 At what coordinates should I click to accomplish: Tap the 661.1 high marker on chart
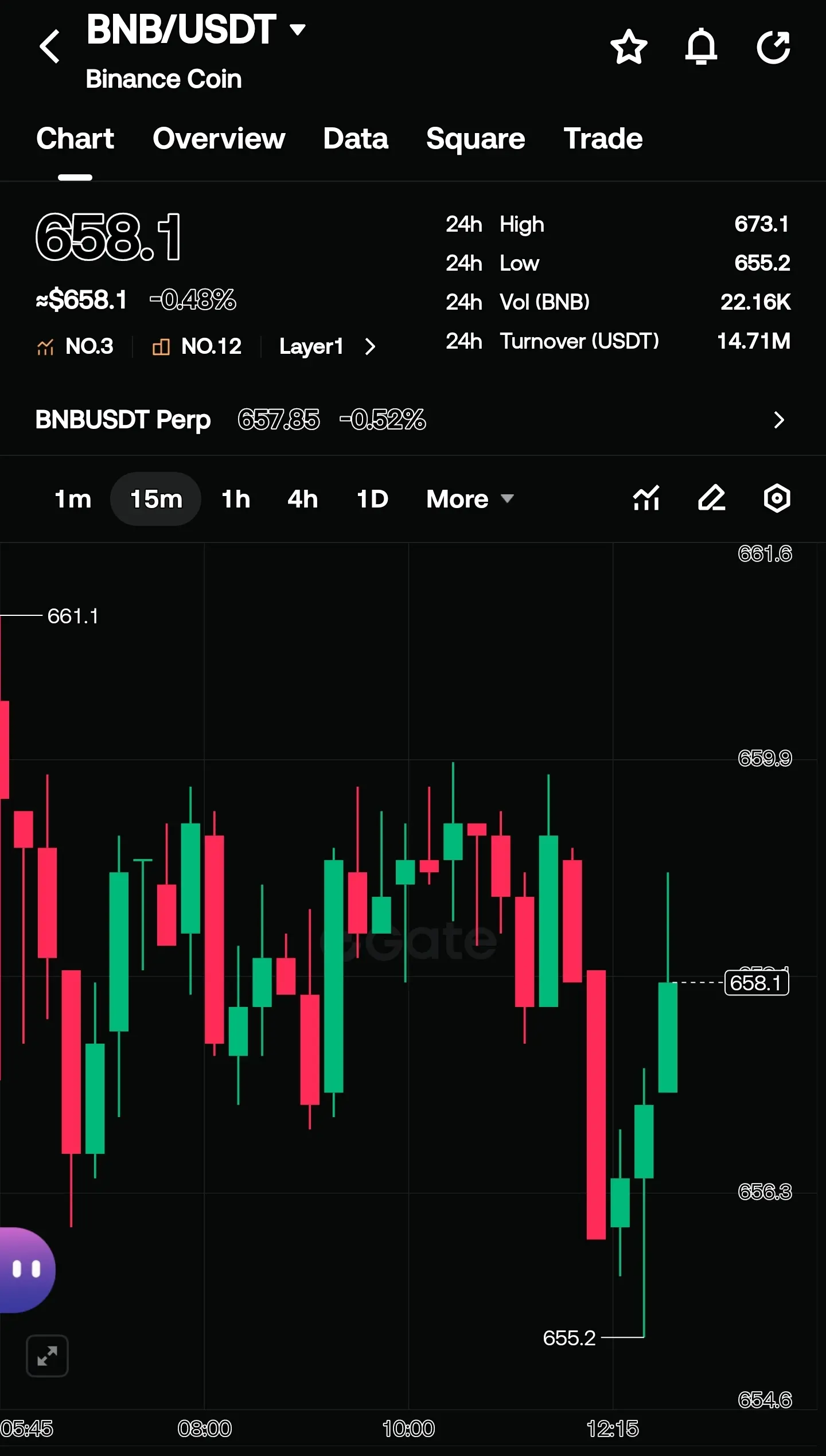tap(73, 616)
